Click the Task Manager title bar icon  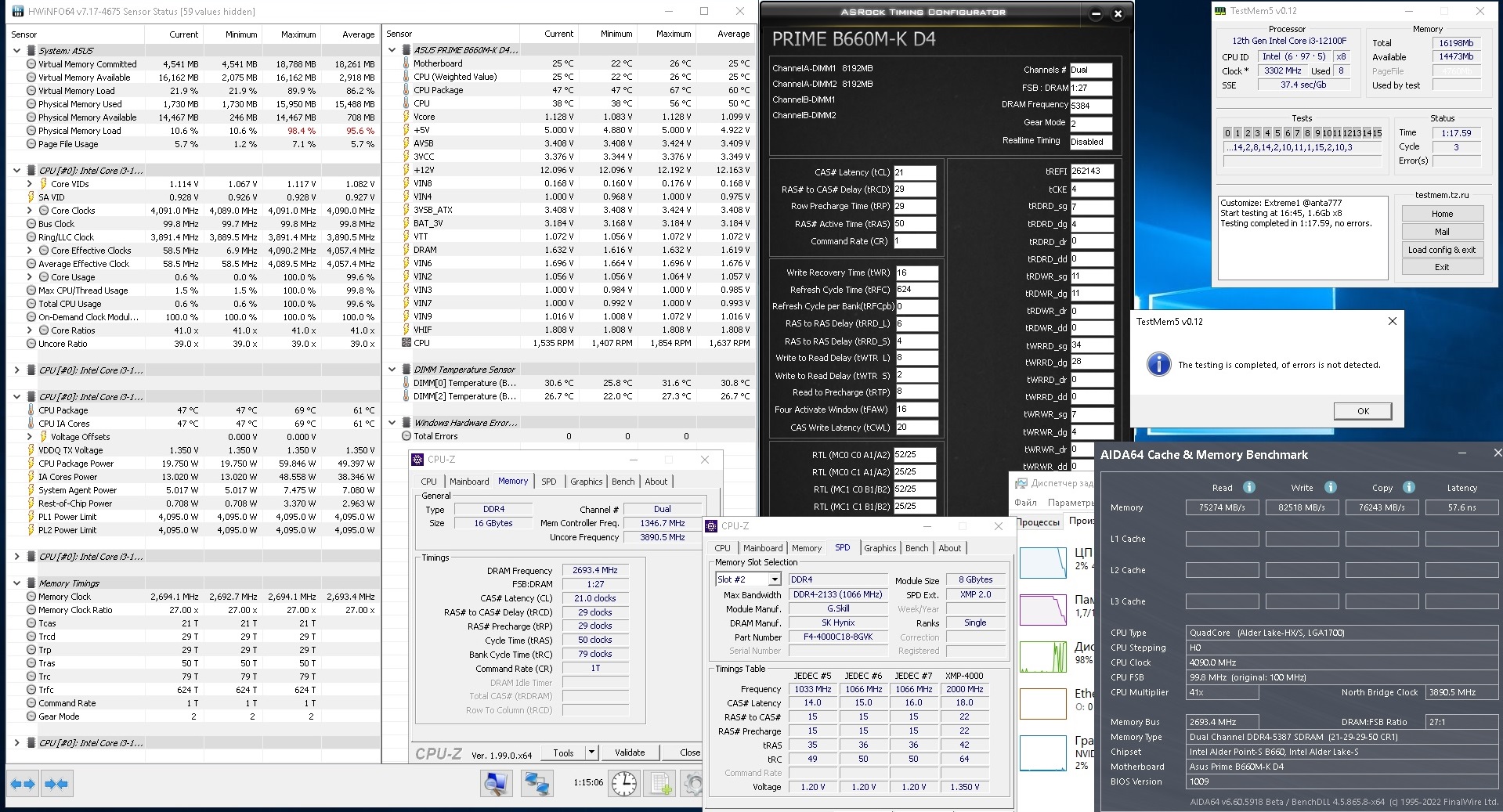click(x=1021, y=483)
